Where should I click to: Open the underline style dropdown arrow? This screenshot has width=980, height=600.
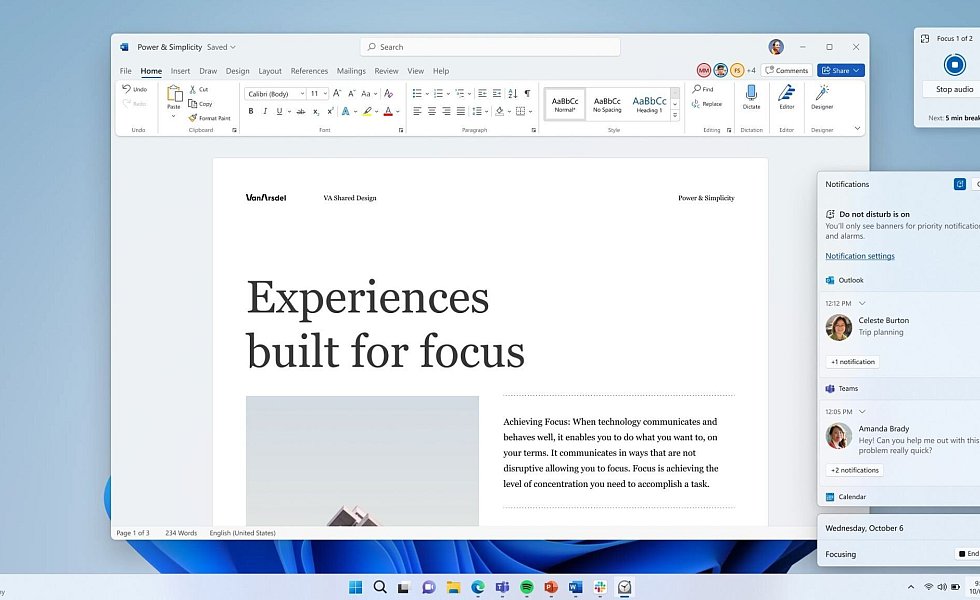(289, 112)
